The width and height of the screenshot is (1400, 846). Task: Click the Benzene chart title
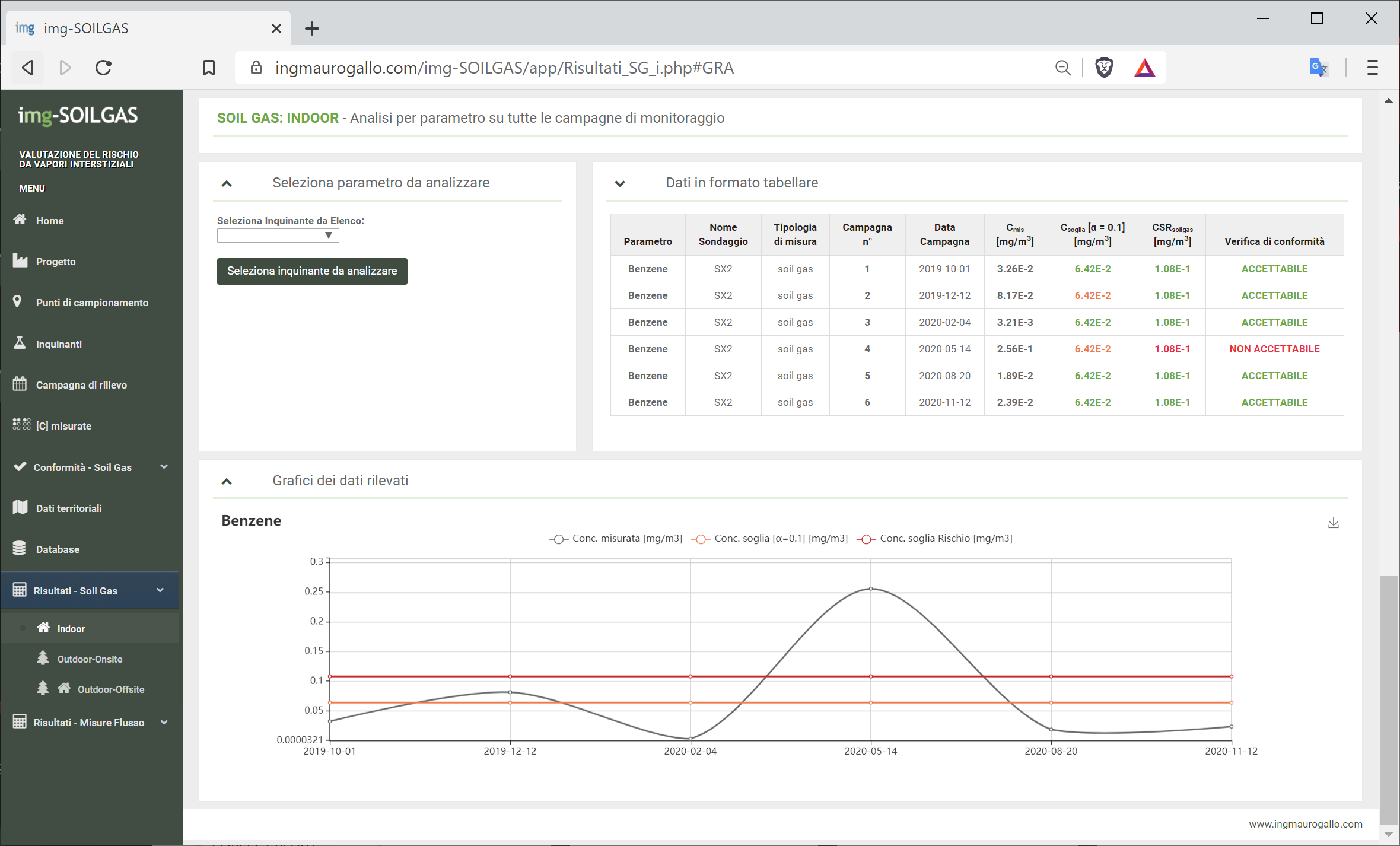(x=251, y=520)
